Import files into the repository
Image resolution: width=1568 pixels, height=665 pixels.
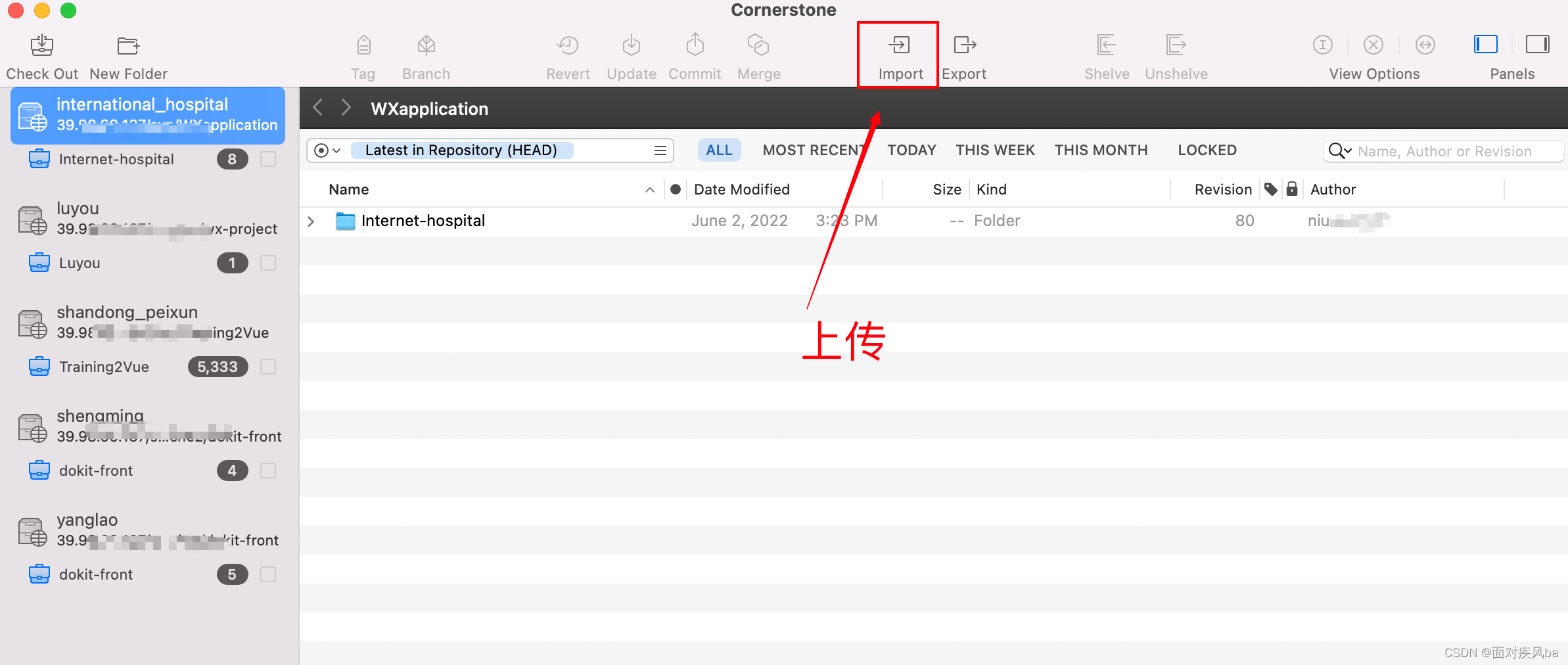(898, 55)
